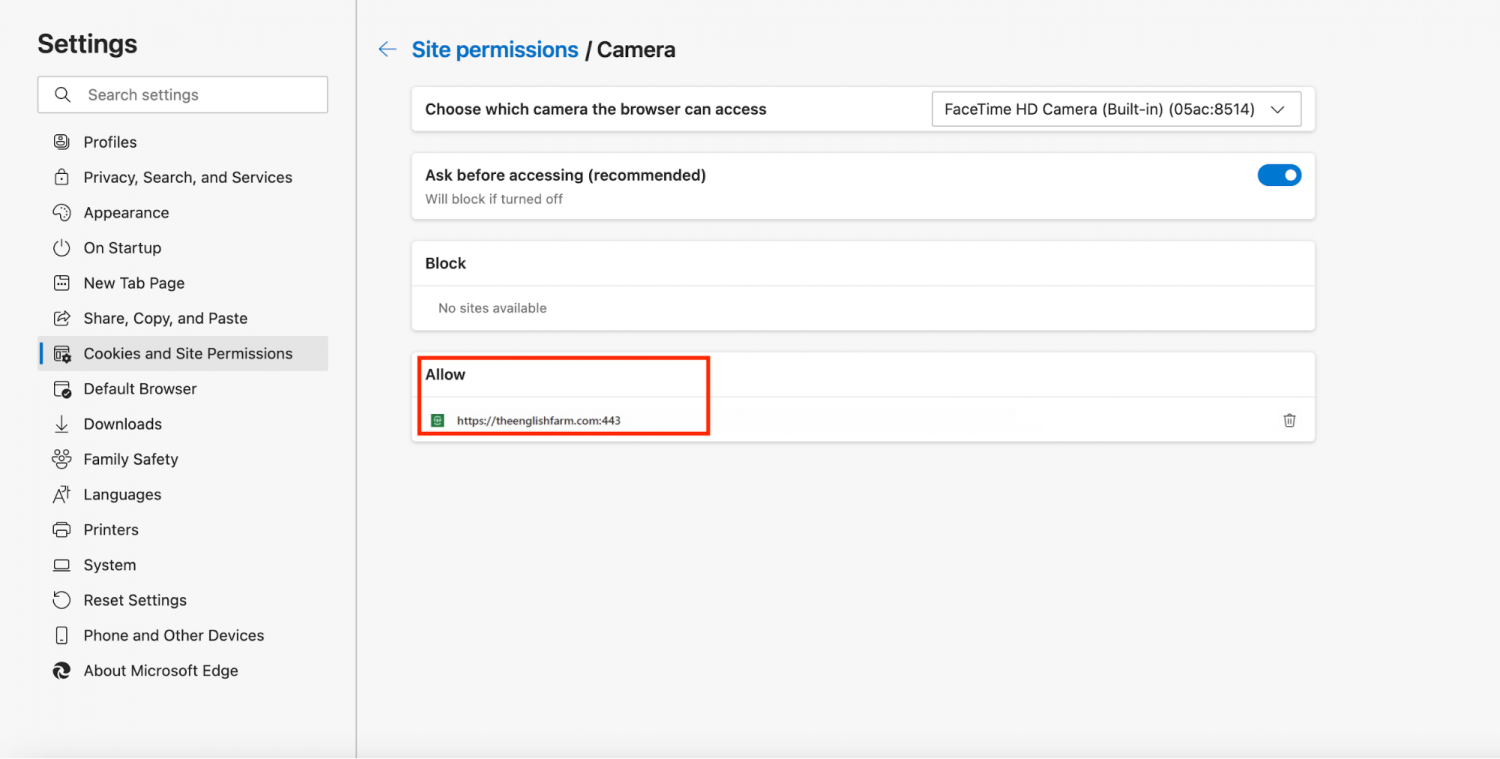Click the Downloads icon in the sidebar
Image resolution: width=1500 pixels, height=759 pixels.
[x=62, y=423]
